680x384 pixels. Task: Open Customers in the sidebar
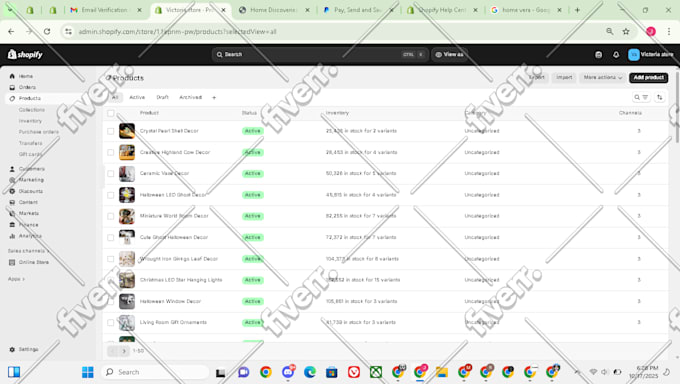[x=31, y=169]
